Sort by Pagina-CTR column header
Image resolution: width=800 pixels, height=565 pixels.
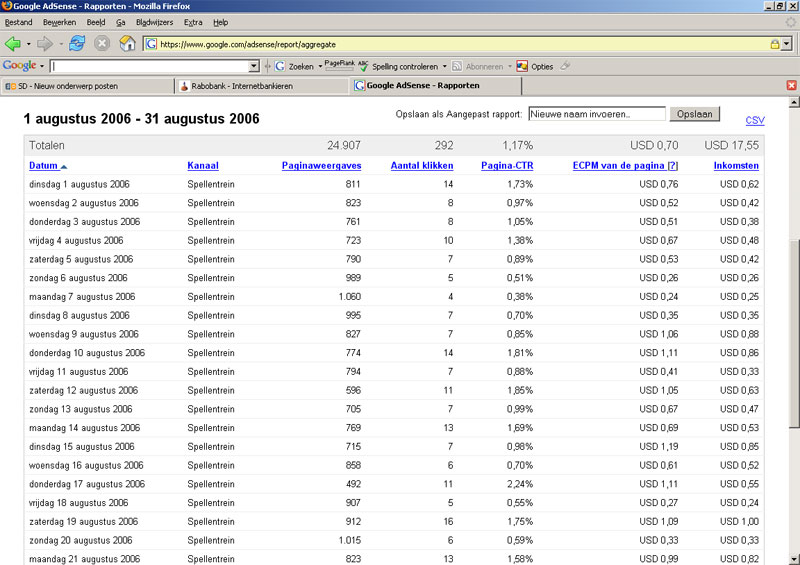[507, 165]
